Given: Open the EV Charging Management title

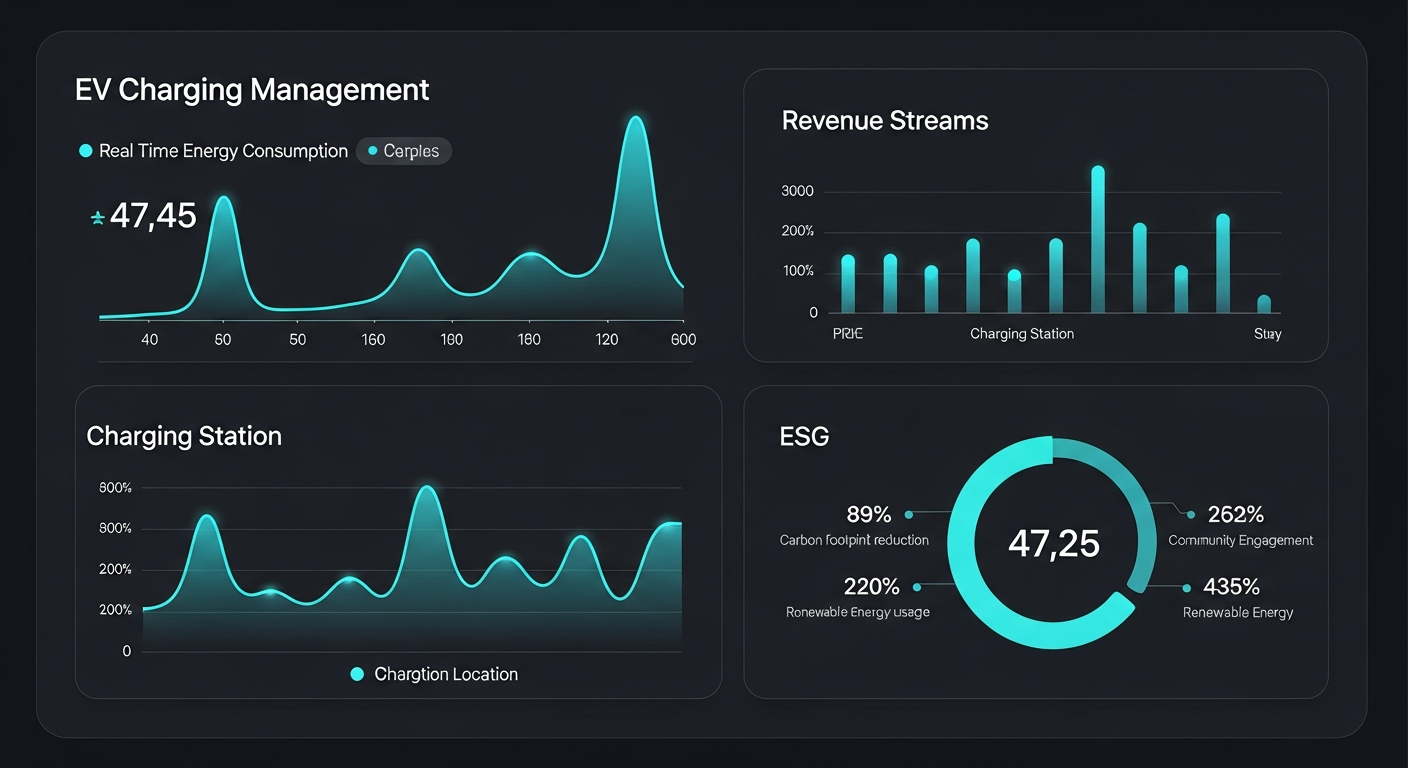Looking at the screenshot, I should click(252, 90).
